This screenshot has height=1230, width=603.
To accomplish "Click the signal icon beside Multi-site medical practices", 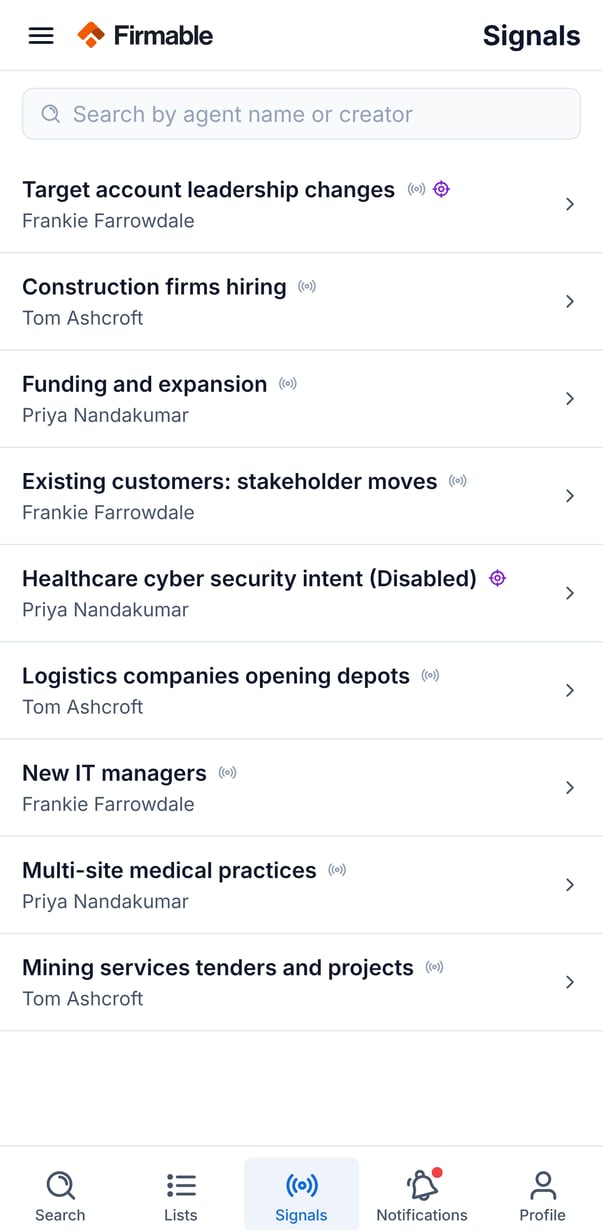I will pos(338,870).
